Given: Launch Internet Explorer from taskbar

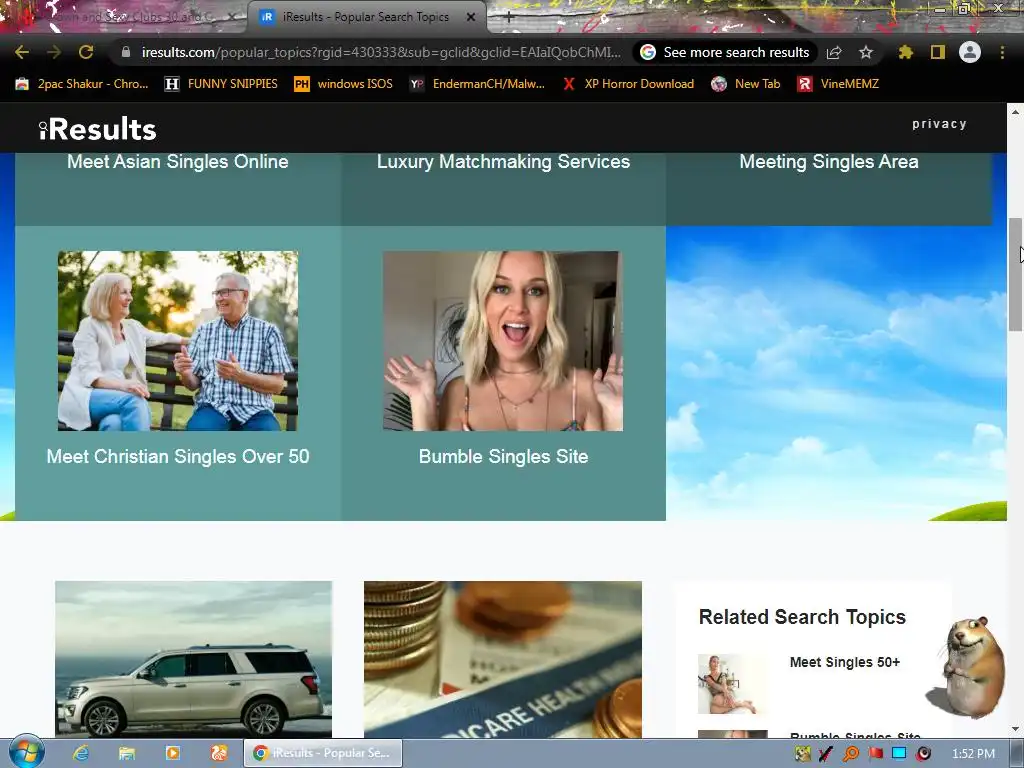Looking at the screenshot, I should coord(81,753).
